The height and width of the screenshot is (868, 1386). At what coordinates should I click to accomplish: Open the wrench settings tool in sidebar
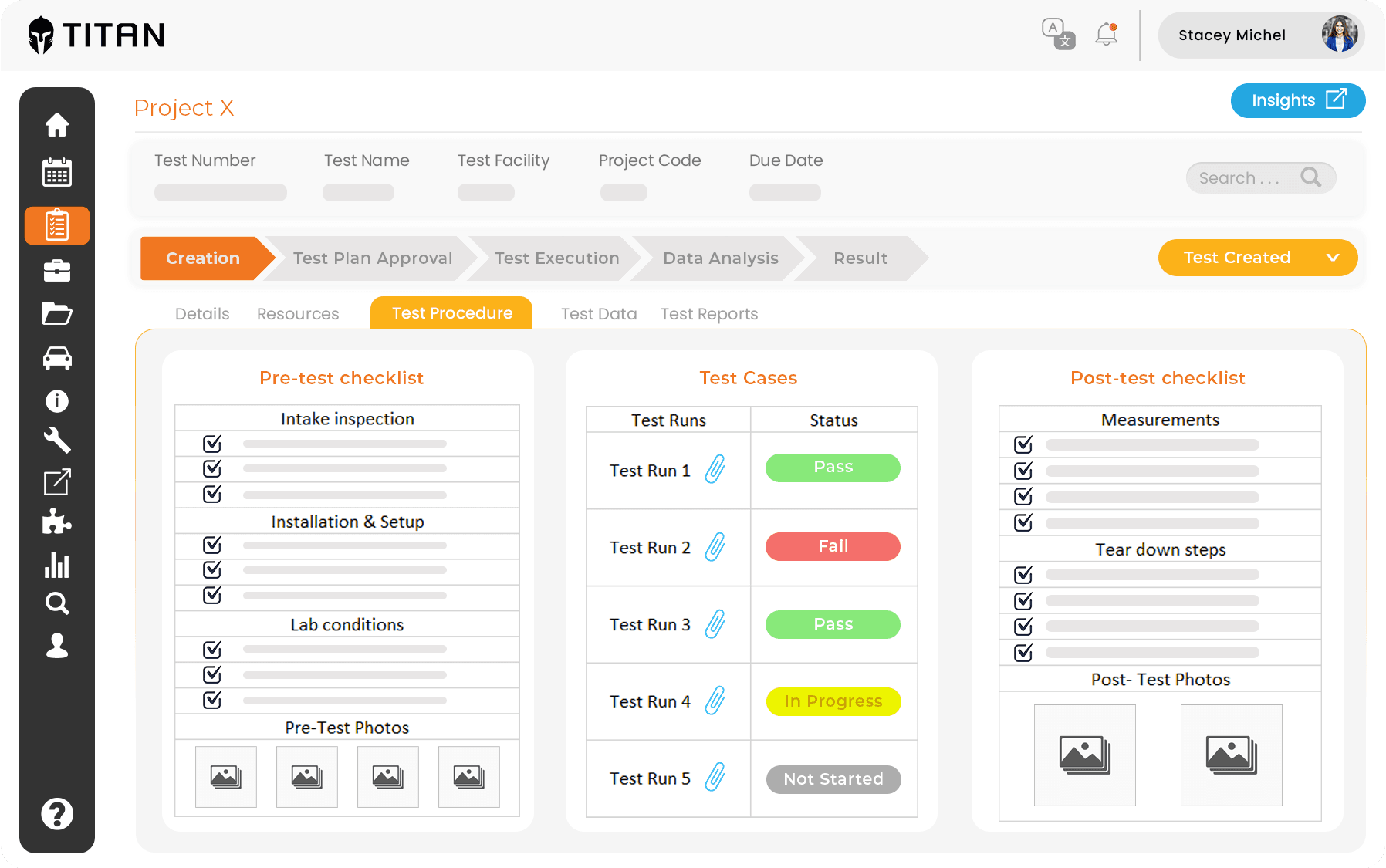point(57,441)
